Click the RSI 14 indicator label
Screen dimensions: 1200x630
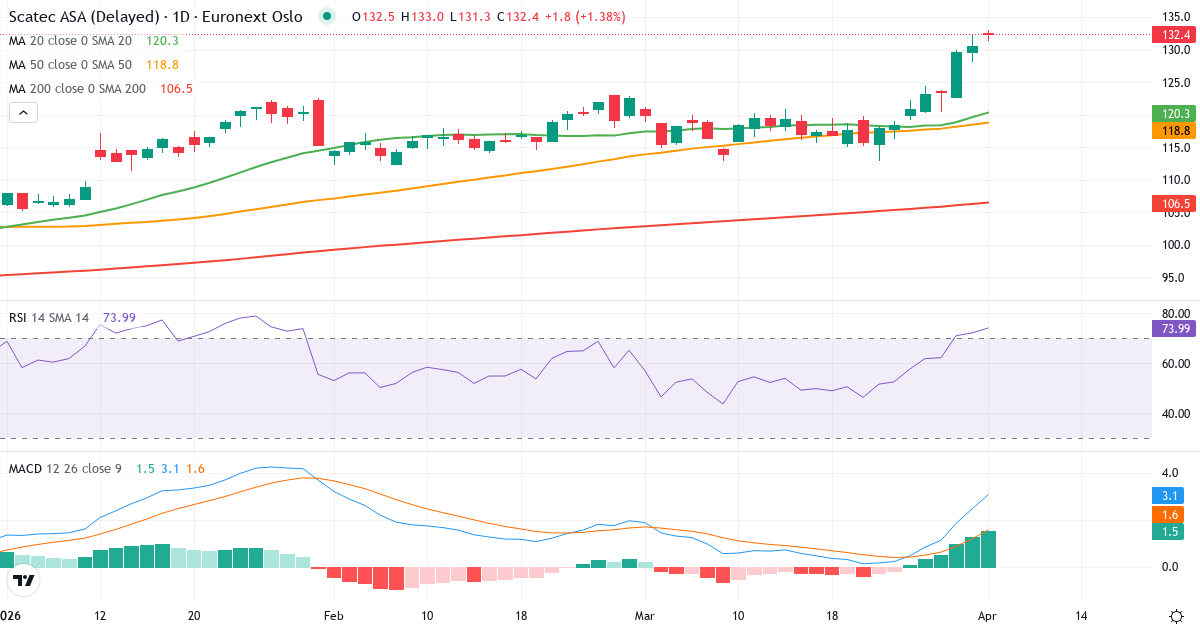point(48,318)
